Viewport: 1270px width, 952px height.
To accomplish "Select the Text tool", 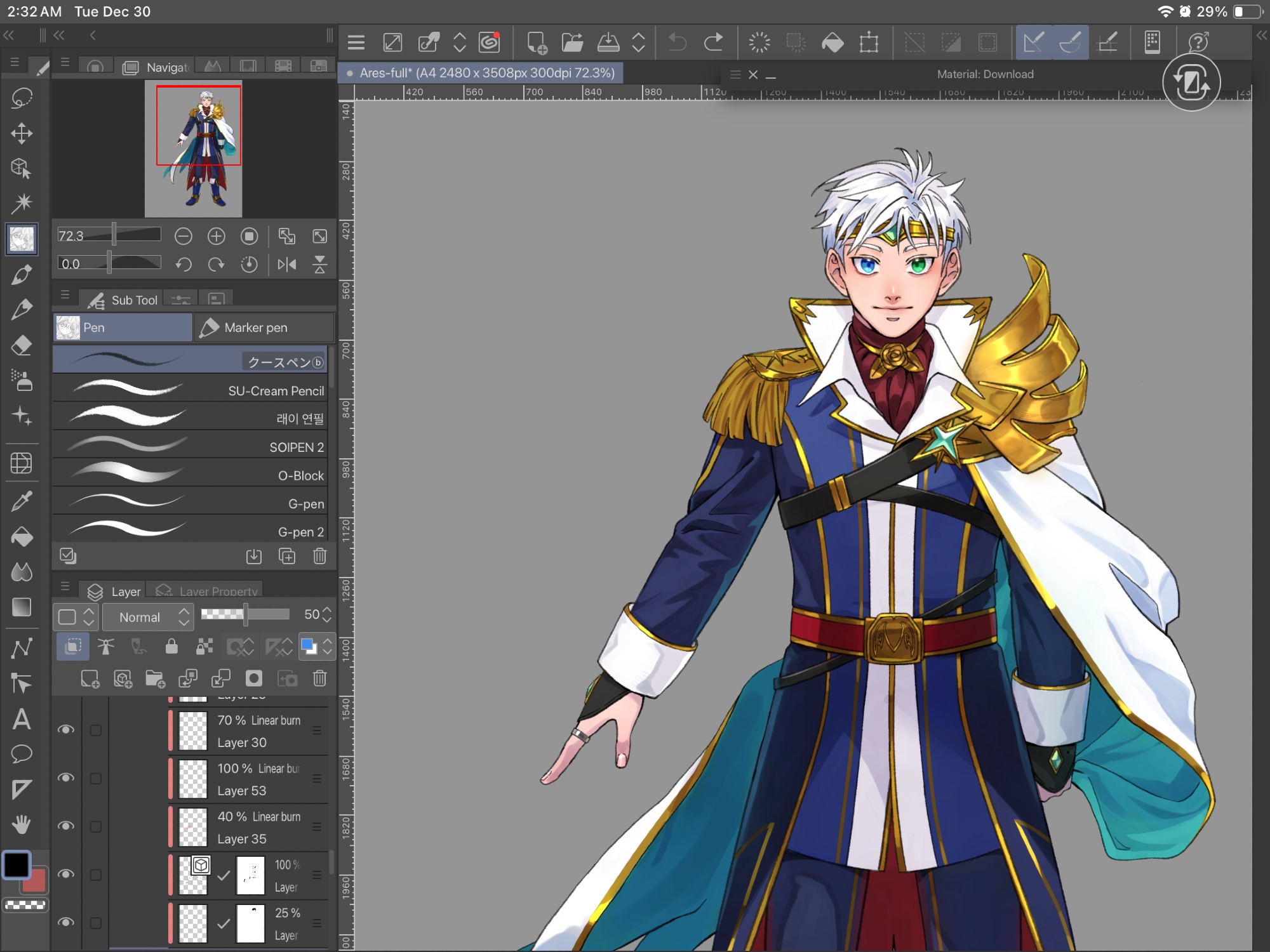I will click(x=22, y=719).
